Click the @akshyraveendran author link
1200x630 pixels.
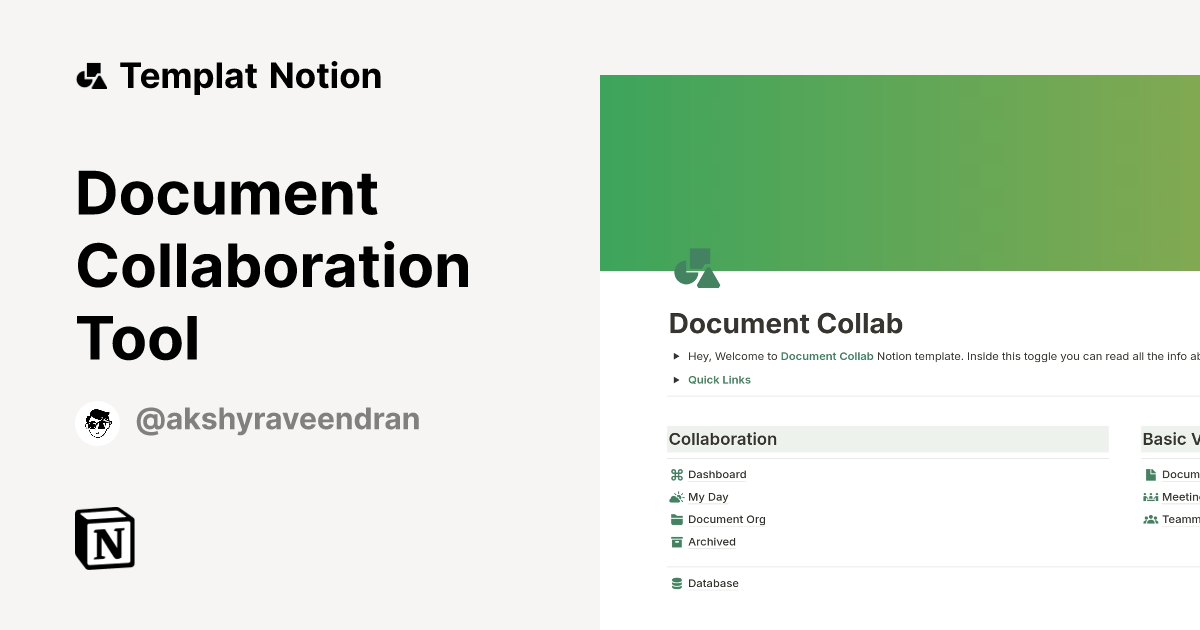point(280,419)
